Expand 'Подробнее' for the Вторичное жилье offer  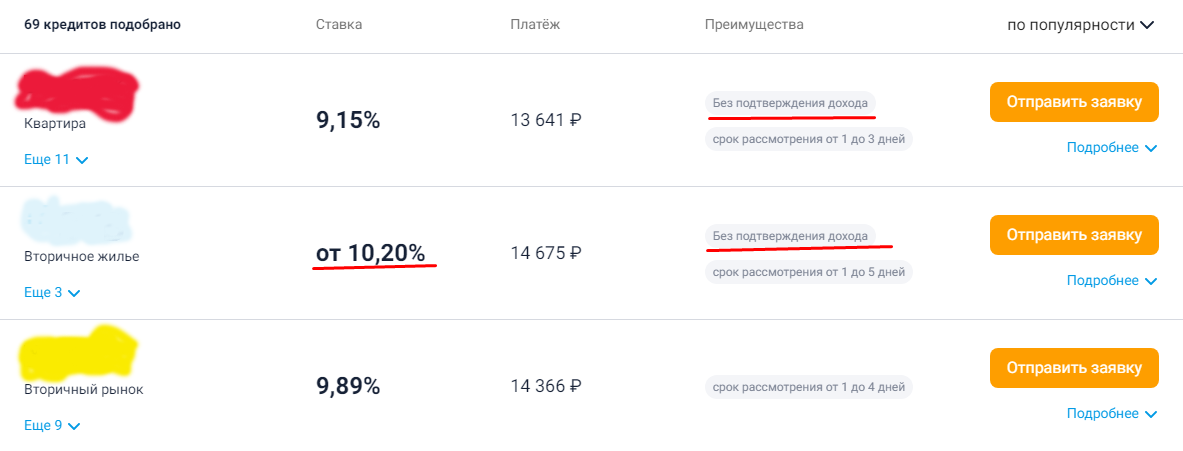pyautogui.click(x=1111, y=281)
